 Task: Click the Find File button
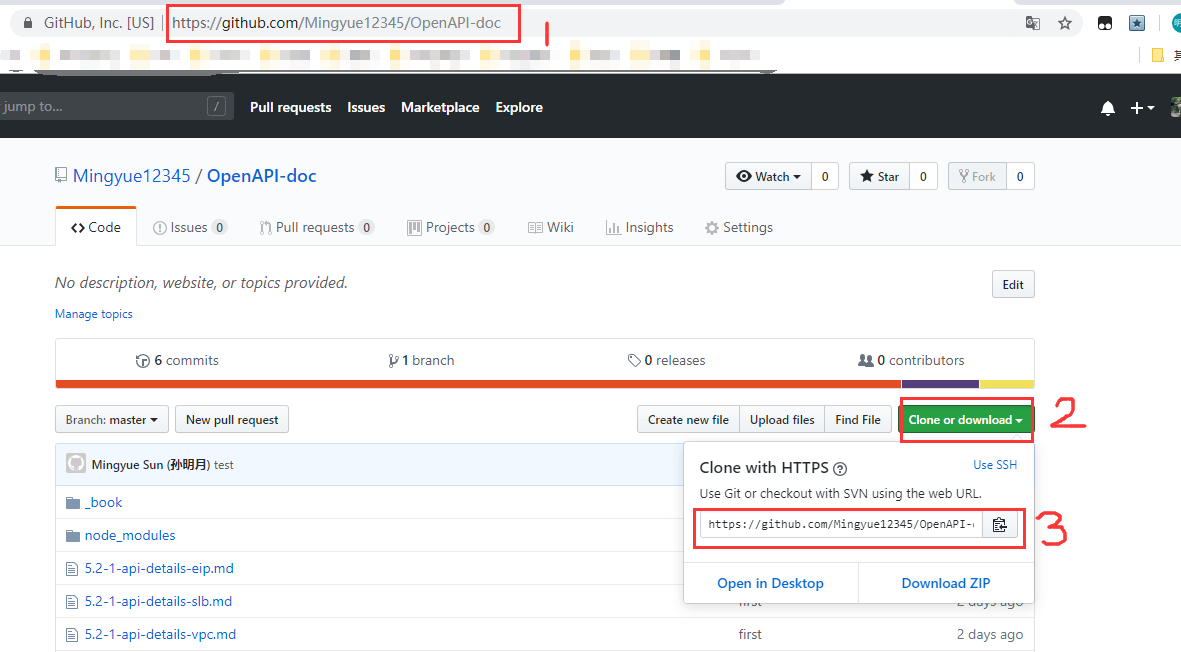tap(858, 419)
